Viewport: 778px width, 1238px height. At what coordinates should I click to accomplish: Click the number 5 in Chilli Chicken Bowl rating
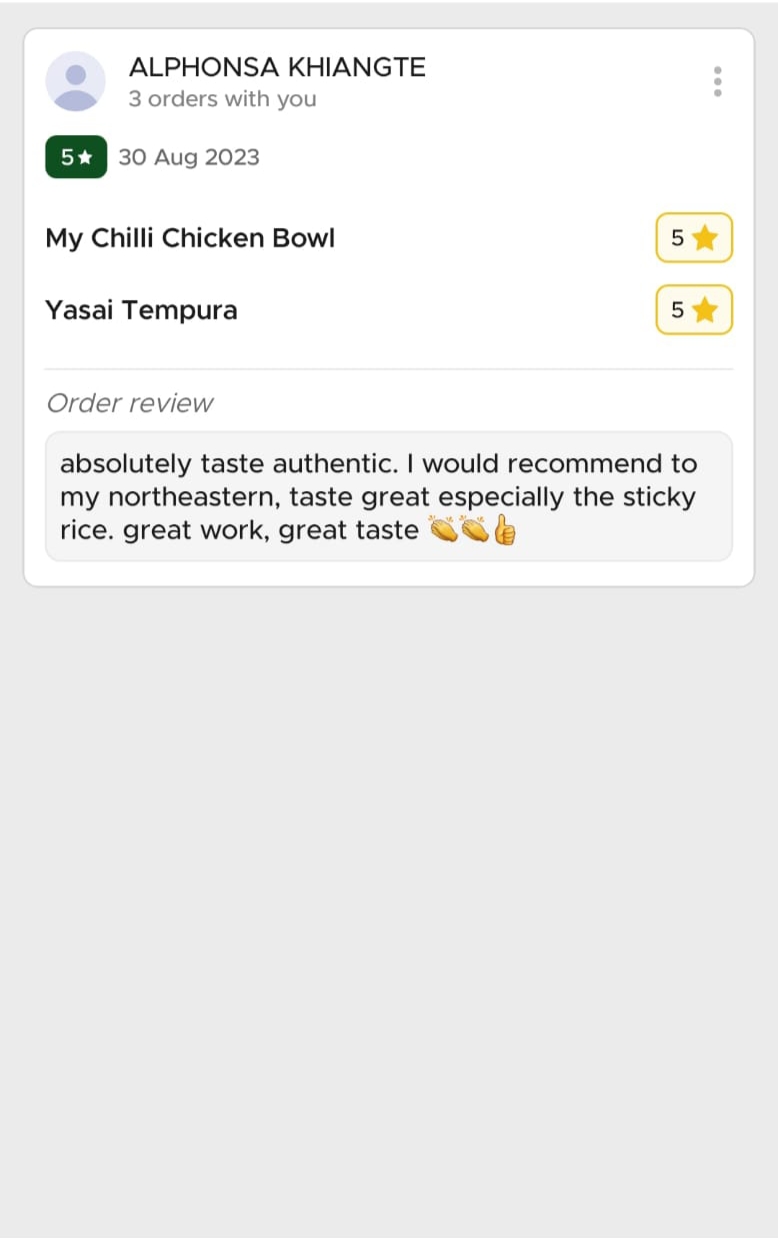(x=677, y=238)
